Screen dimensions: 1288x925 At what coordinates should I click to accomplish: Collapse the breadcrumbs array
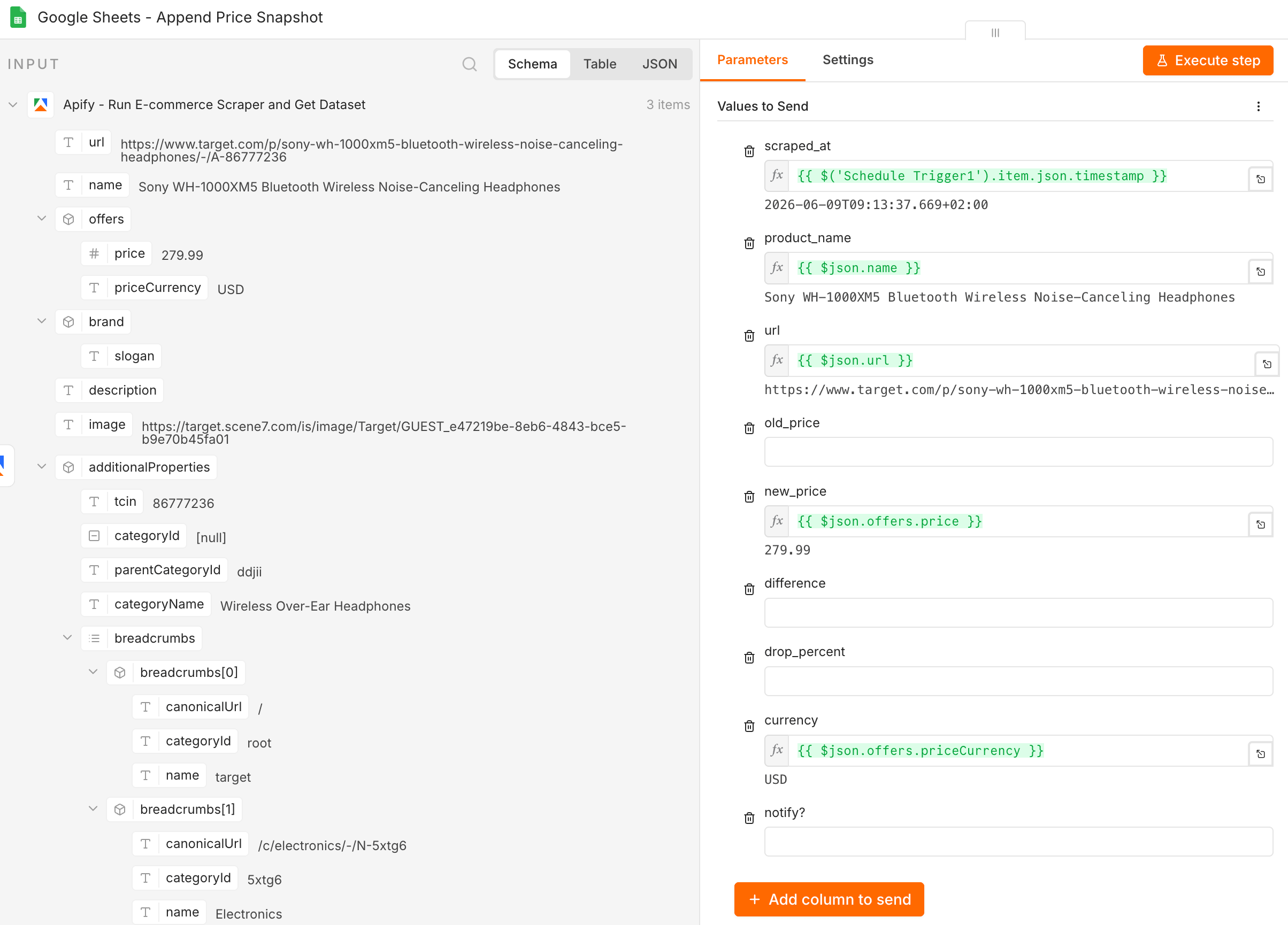click(x=67, y=637)
